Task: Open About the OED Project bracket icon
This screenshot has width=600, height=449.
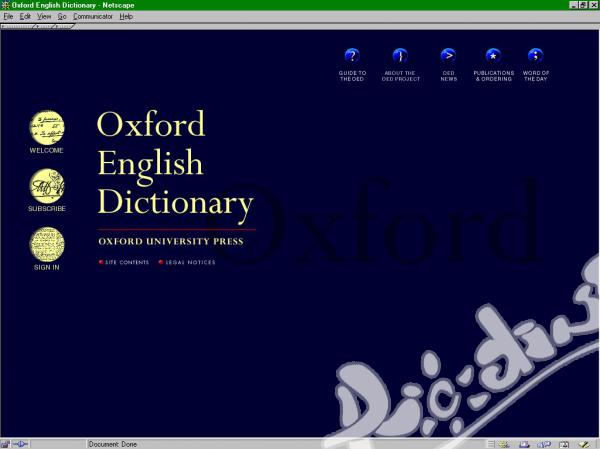Action: coord(400,56)
